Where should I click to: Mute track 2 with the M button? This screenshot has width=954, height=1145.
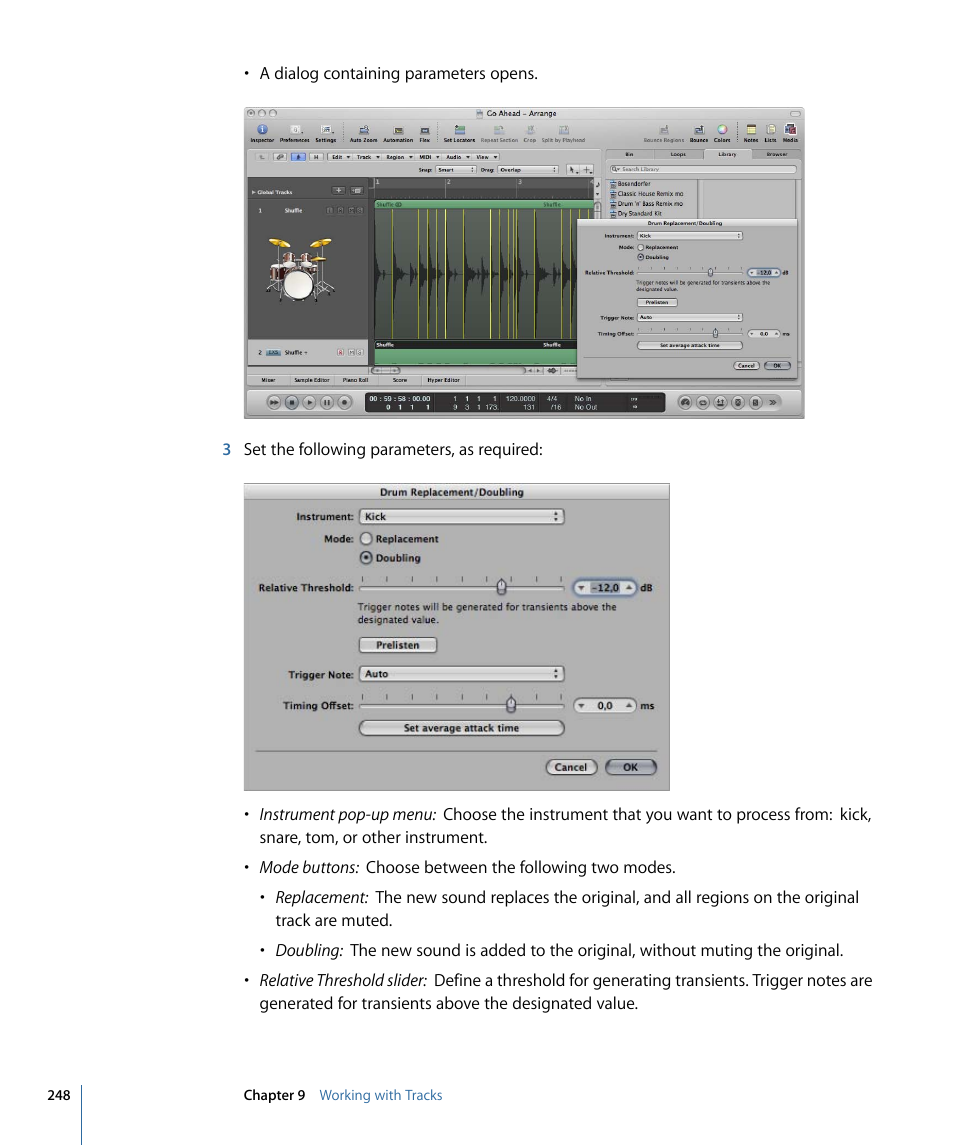click(351, 353)
